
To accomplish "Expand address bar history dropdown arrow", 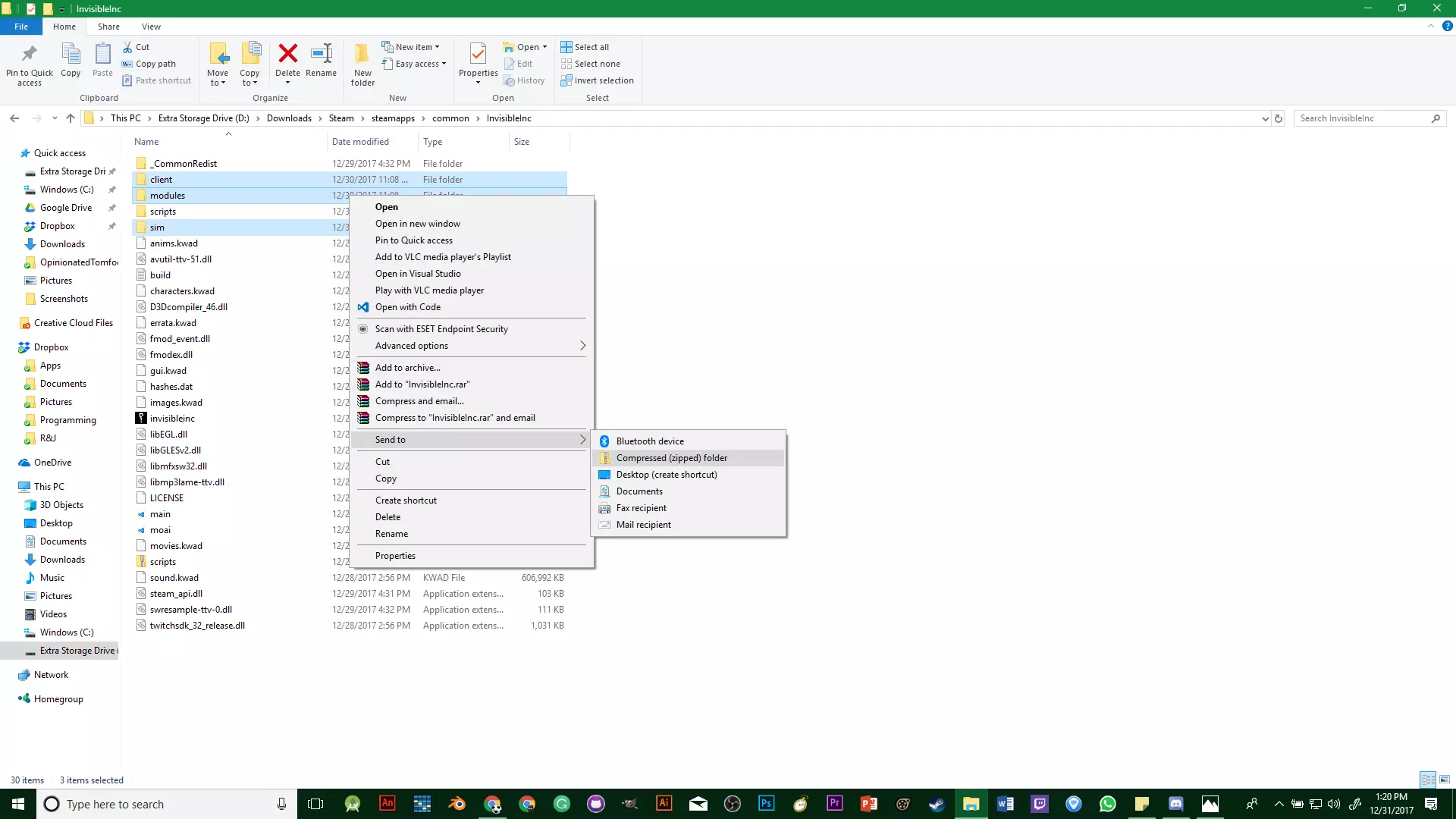I will (1265, 118).
